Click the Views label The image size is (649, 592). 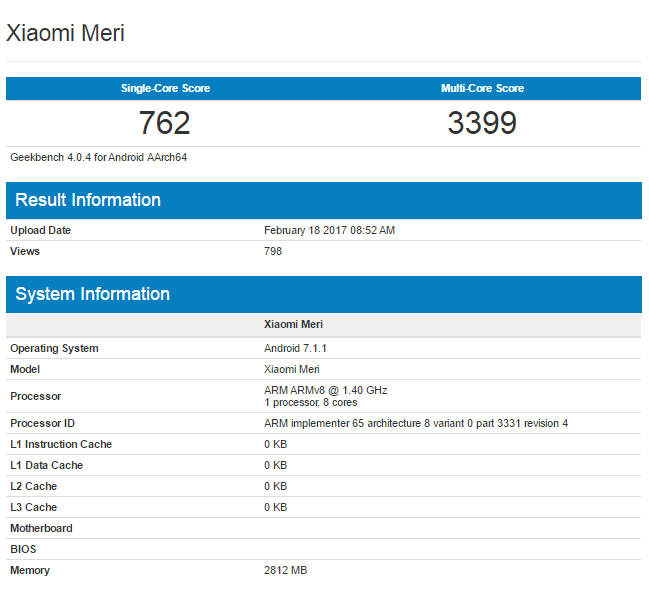(25, 251)
